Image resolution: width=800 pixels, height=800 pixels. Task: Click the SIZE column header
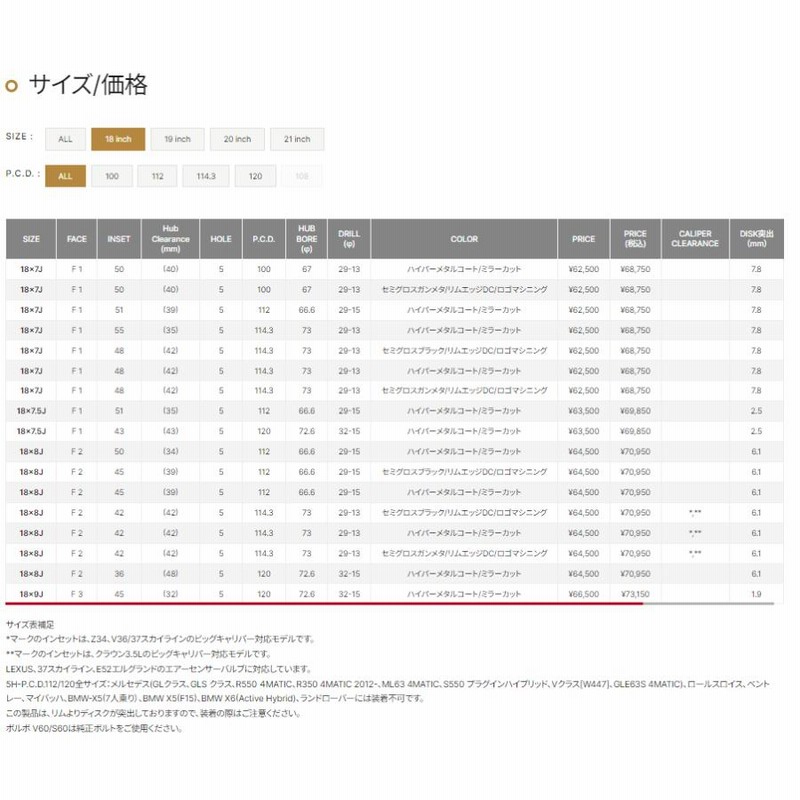pyautogui.click(x=31, y=239)
